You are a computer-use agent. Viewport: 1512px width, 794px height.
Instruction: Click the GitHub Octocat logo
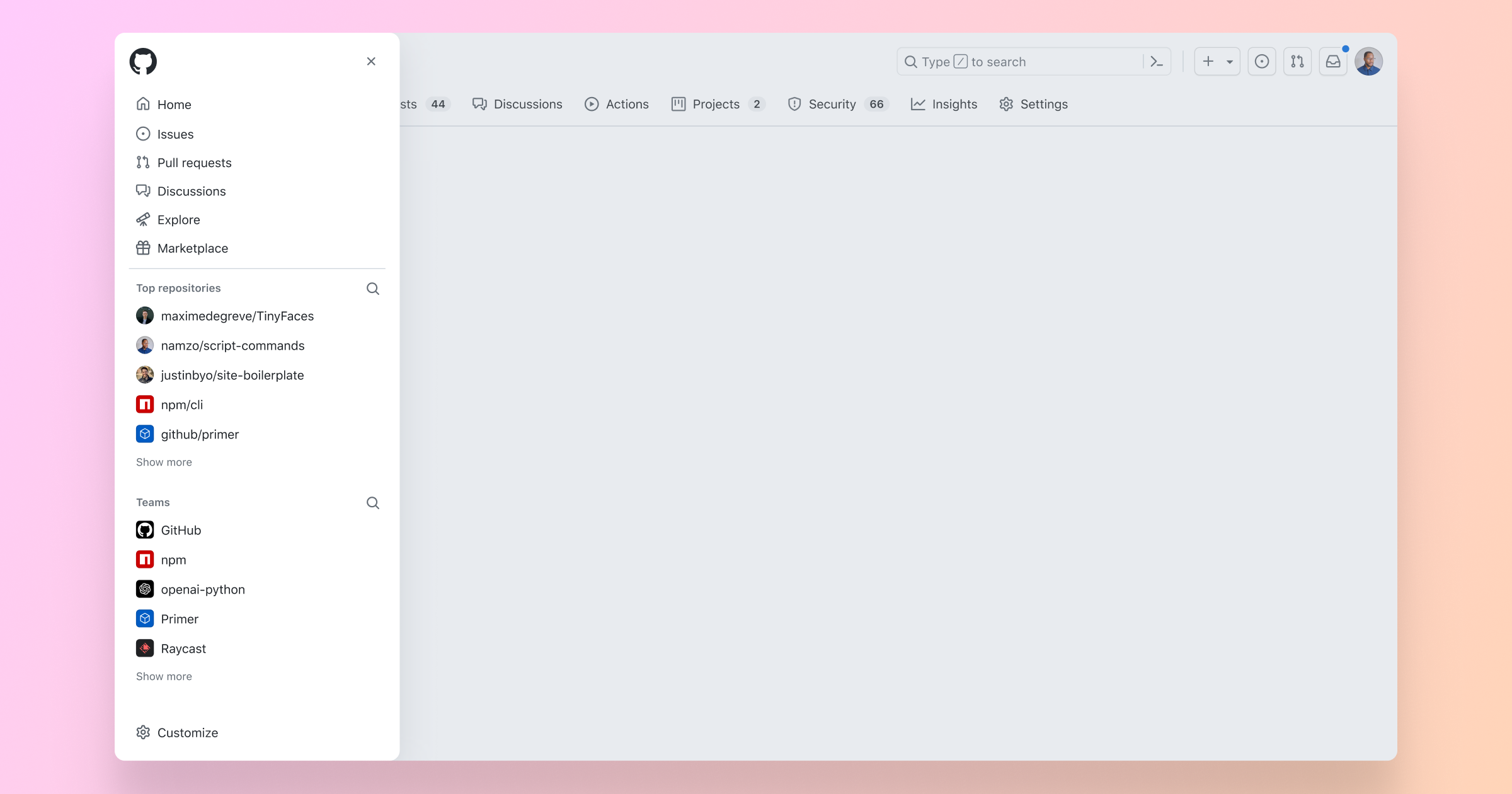click(143, 61)
